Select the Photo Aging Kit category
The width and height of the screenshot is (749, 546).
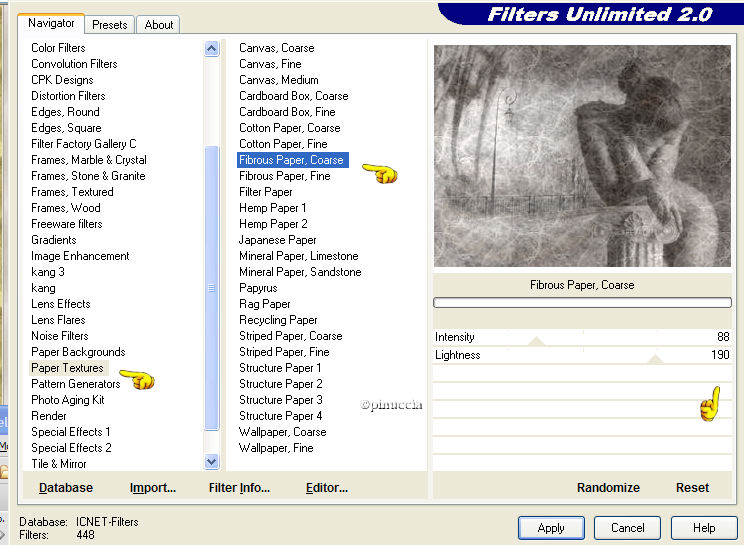pyautogui.click(x=68, y=400)
